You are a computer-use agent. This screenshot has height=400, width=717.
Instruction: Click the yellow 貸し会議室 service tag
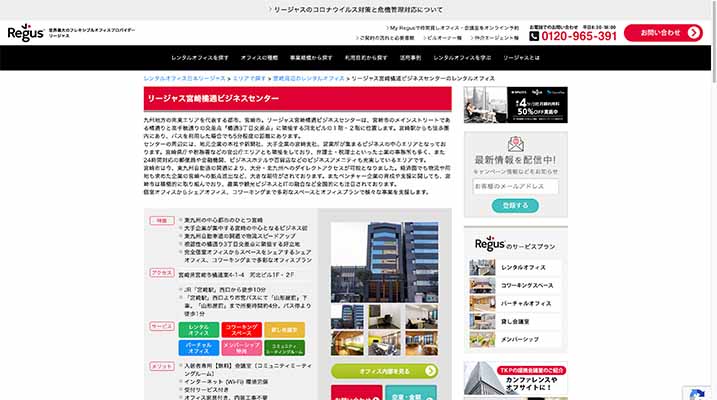(x=284, y=330)
